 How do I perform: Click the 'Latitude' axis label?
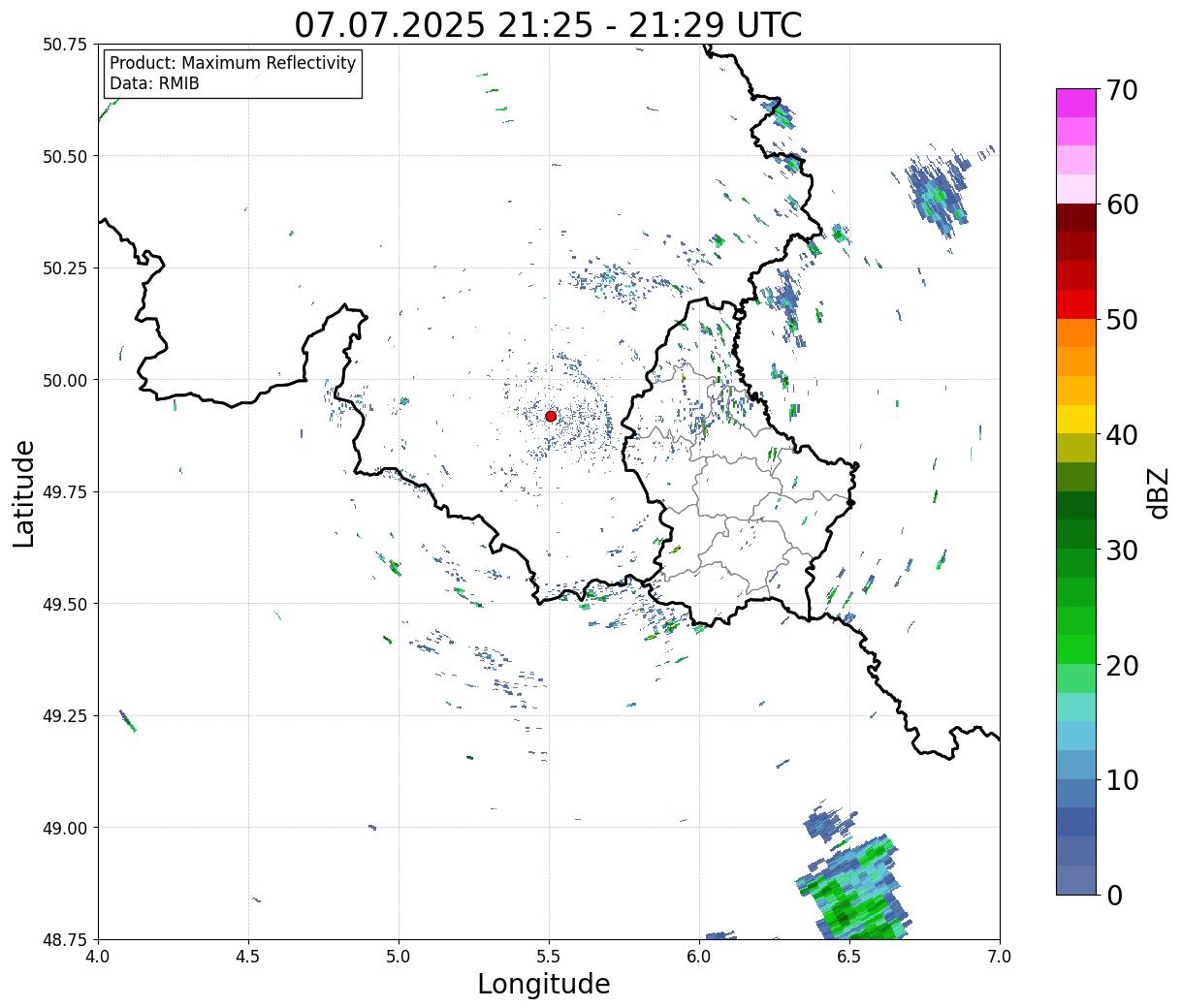[24, 492]
